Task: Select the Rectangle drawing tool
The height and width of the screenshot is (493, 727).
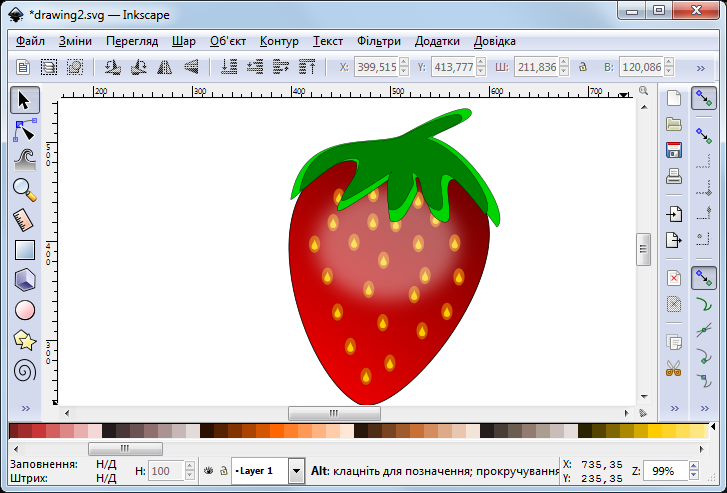Action: click(25, 250)
